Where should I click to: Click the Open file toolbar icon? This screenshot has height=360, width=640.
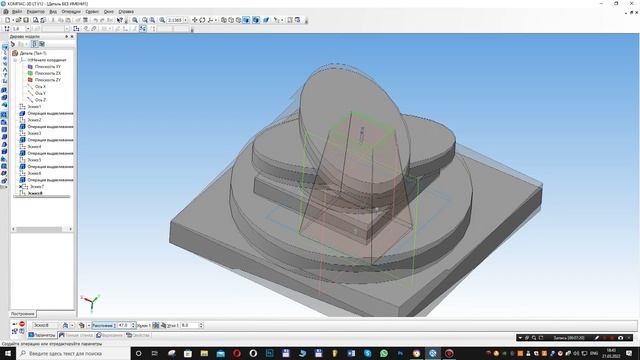pyautogui.click(x=18, y=20)
